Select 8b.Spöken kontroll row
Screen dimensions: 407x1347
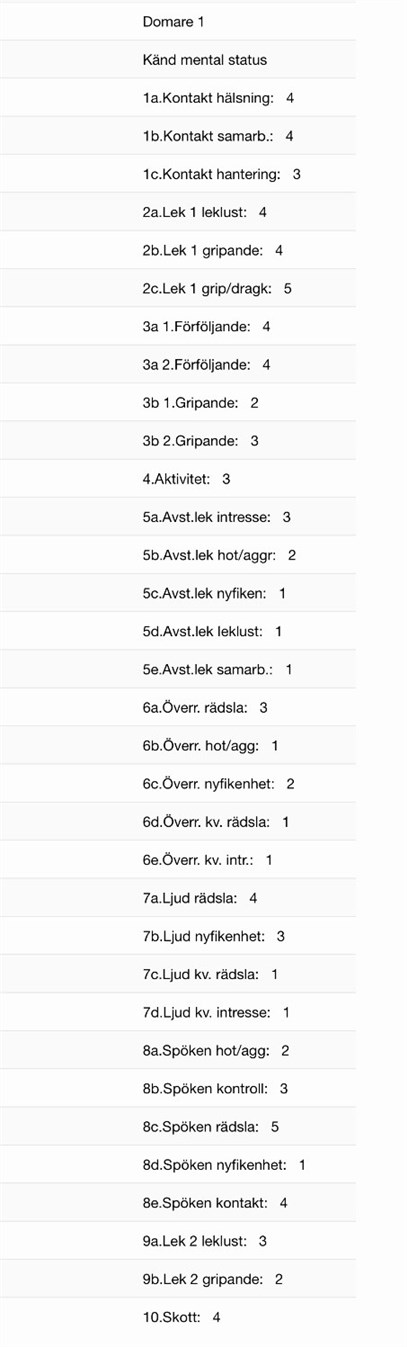pyautogui.click(x=178, y=1088)
